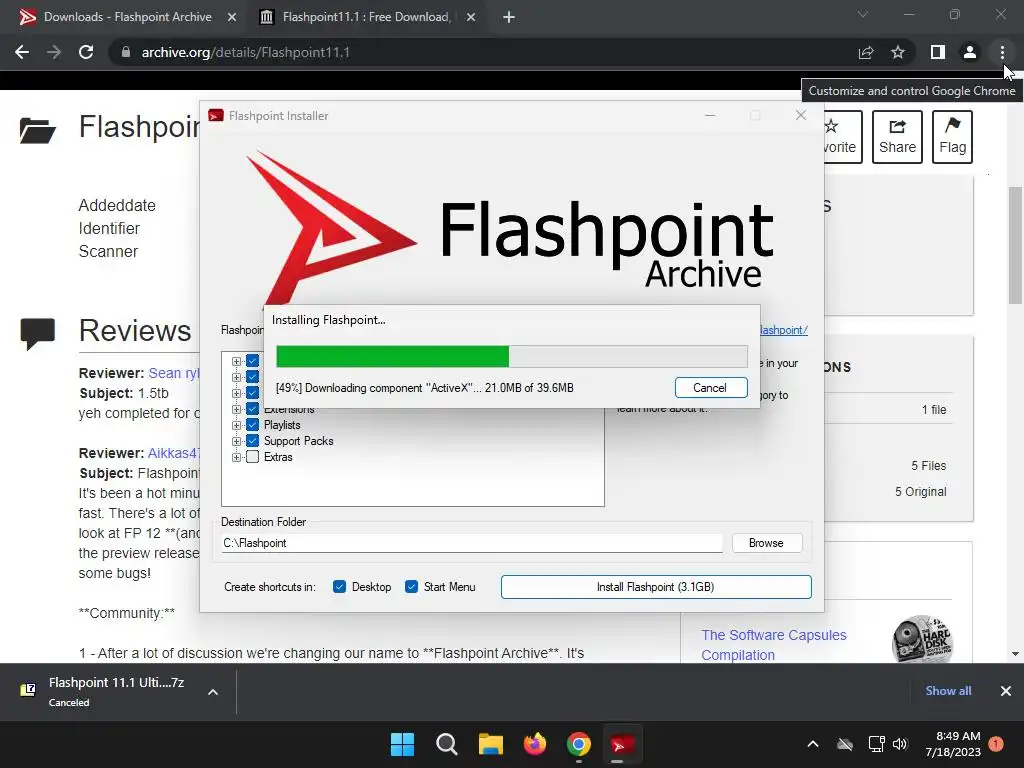The image size is (1024, 768).
Task: Open The Software Capsules Compilation link
Action: (x=774, y=645)
